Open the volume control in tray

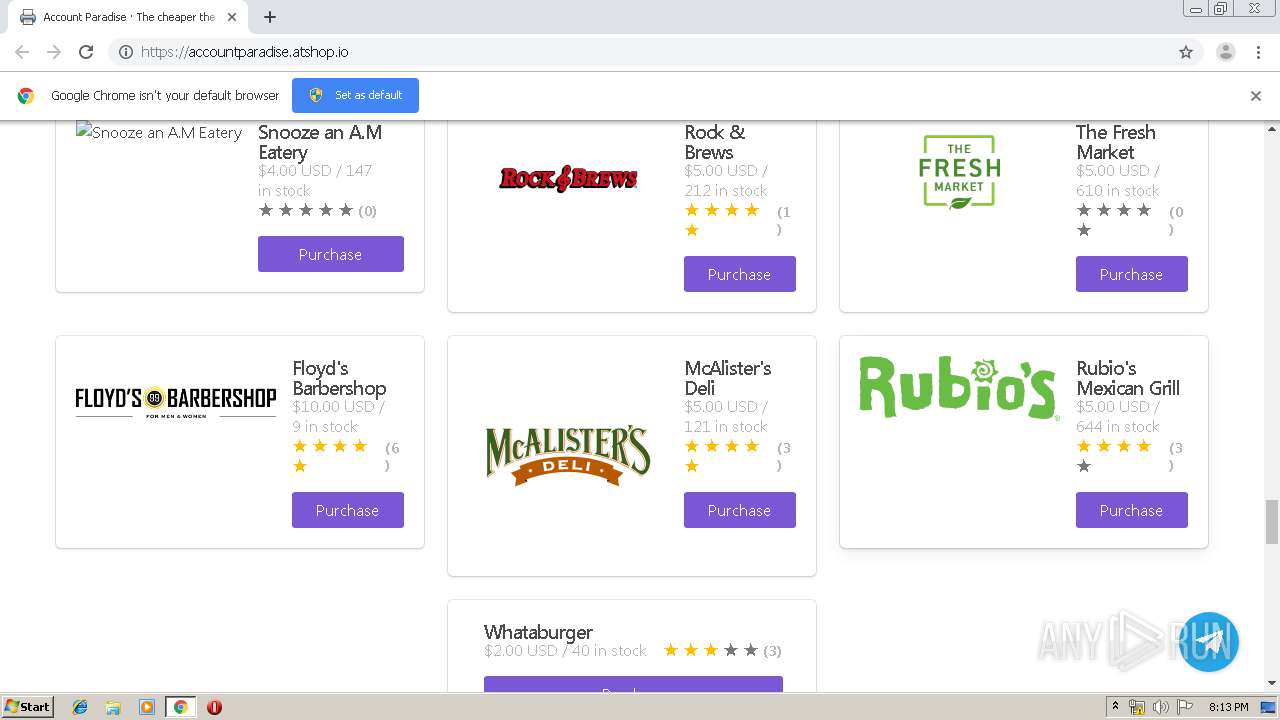tap(1161, 707)
